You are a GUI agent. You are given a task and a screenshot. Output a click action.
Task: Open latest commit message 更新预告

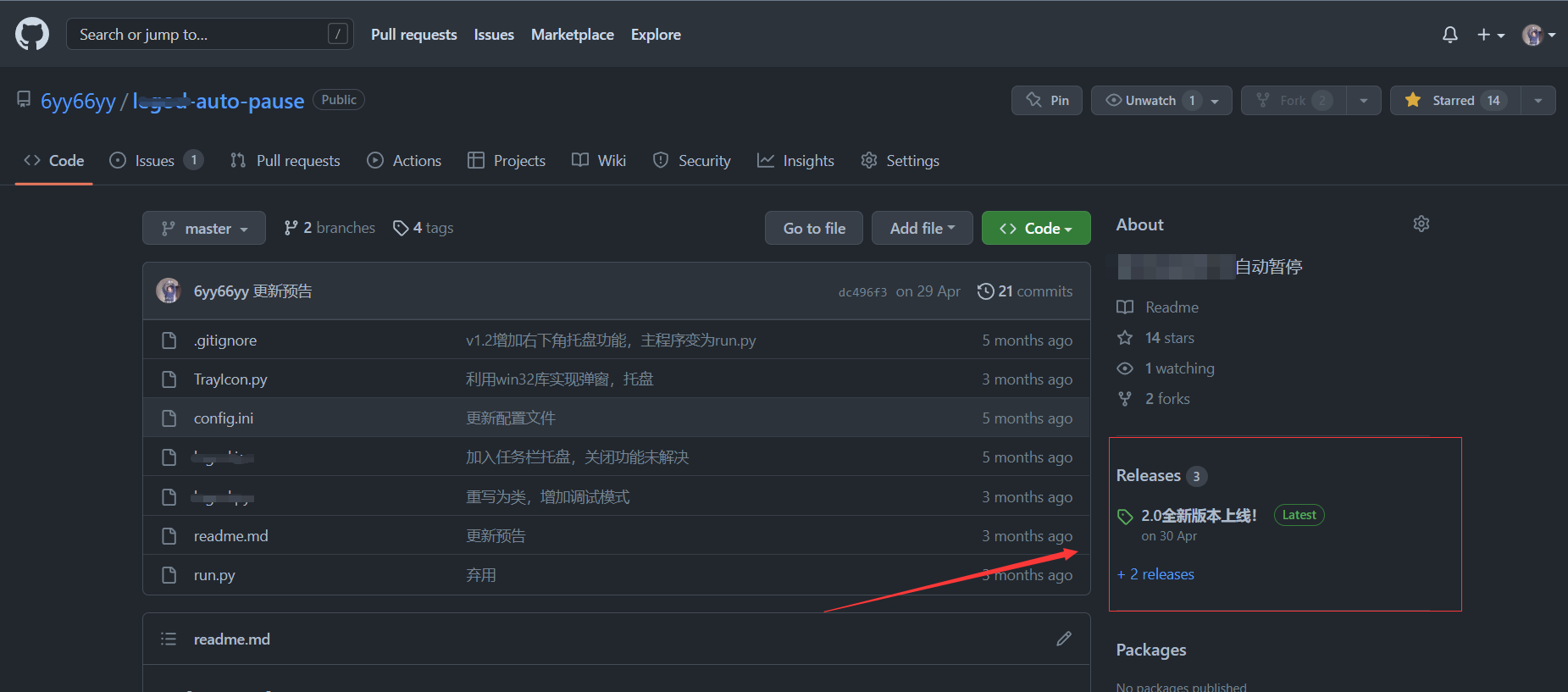click(282, 291)
